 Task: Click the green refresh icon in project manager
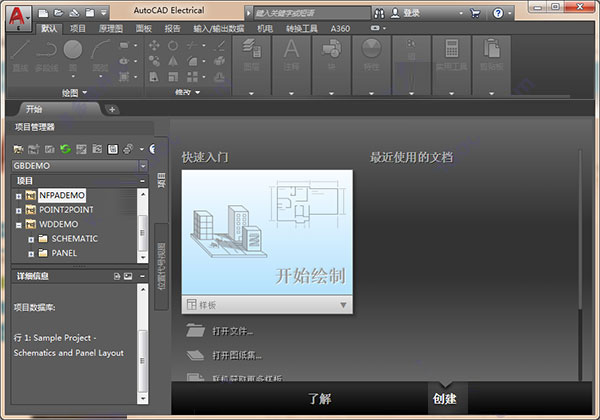tap(65, 149)
